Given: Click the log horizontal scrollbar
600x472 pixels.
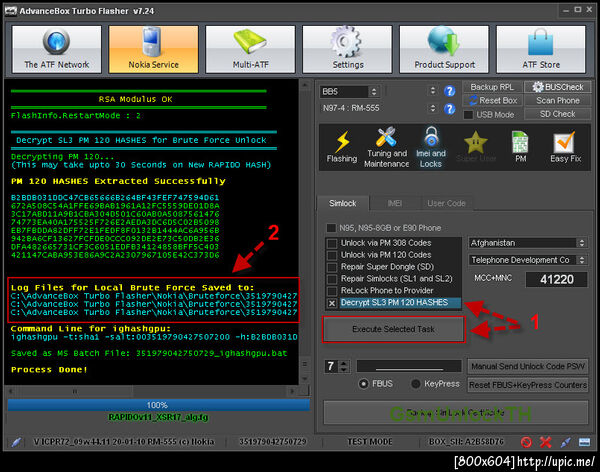Looking at the screenshot, I should (151, 391).
